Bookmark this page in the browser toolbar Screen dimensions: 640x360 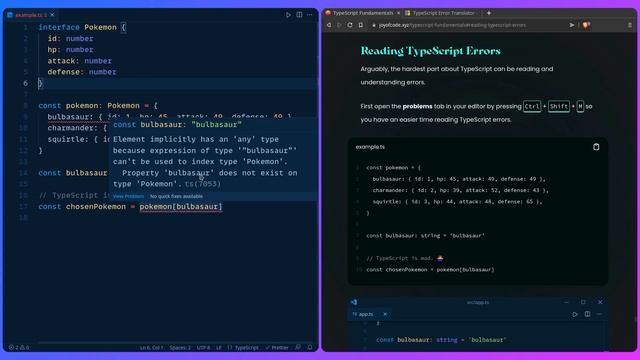[x=361, y=25]
